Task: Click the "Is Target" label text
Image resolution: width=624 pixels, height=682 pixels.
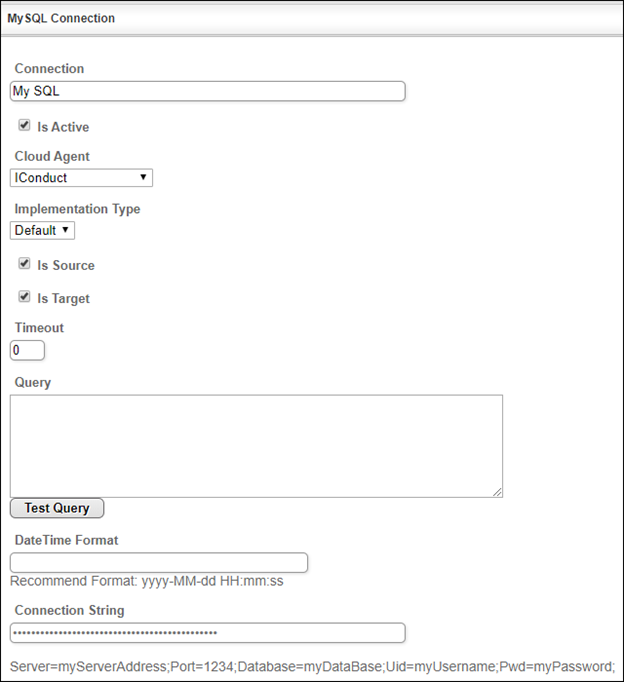Action: click(x=63, y=298)
